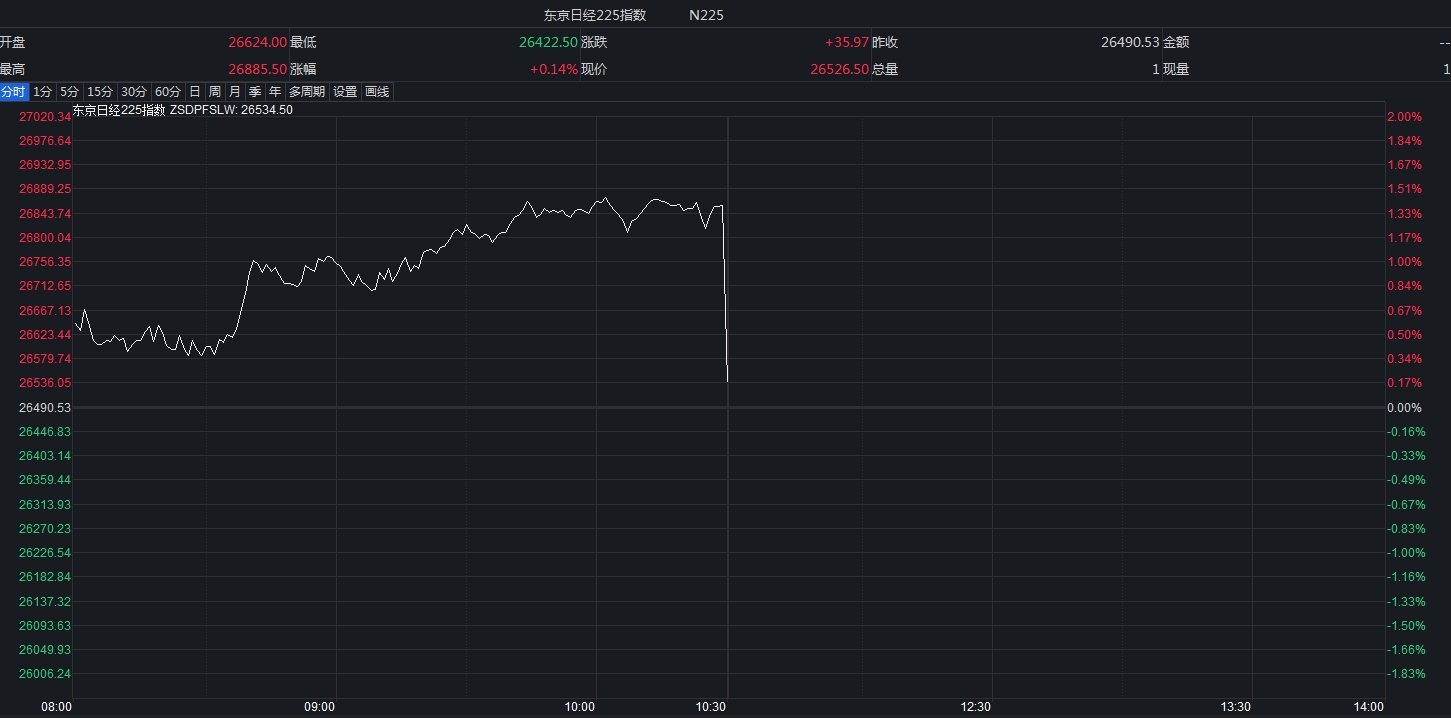Click the 最高 value 26885.50
Screen dimensions: 1451x718
tap(257, 69)
